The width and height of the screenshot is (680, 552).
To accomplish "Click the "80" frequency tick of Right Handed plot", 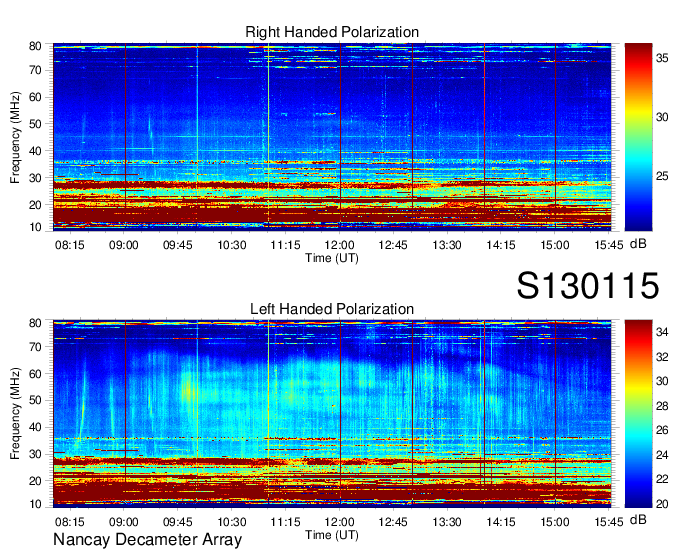I will click(35, 46).
